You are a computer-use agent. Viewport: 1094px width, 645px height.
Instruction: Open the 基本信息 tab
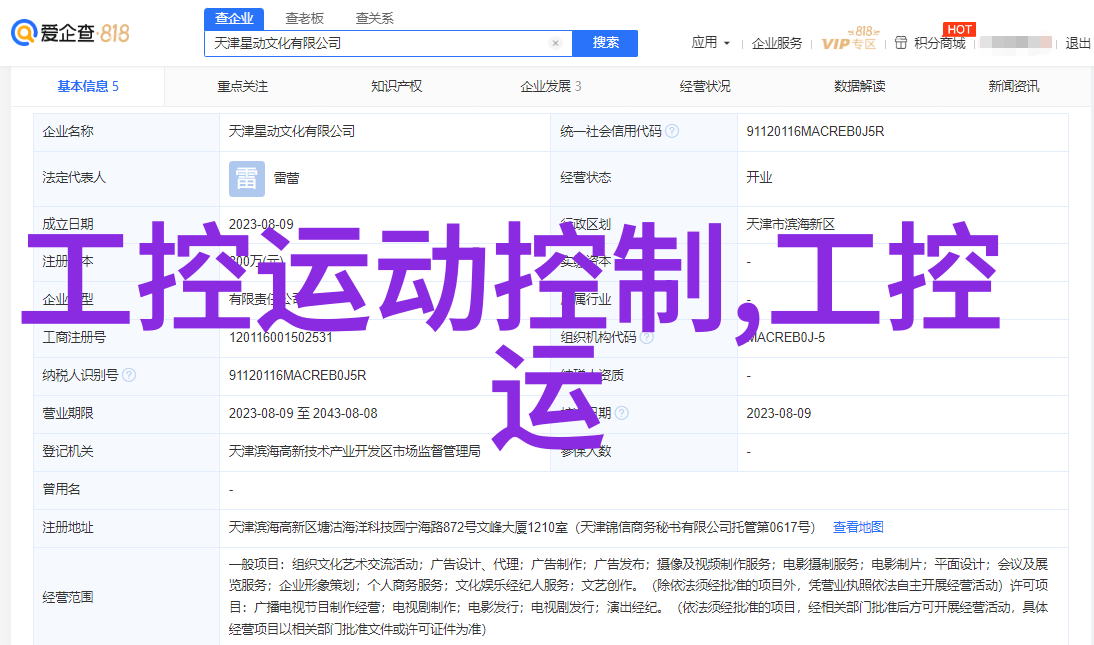[88, 87]
